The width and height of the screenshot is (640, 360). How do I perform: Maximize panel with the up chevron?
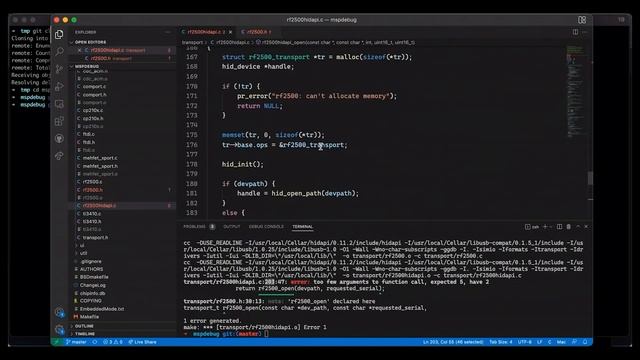coord(578,227)
